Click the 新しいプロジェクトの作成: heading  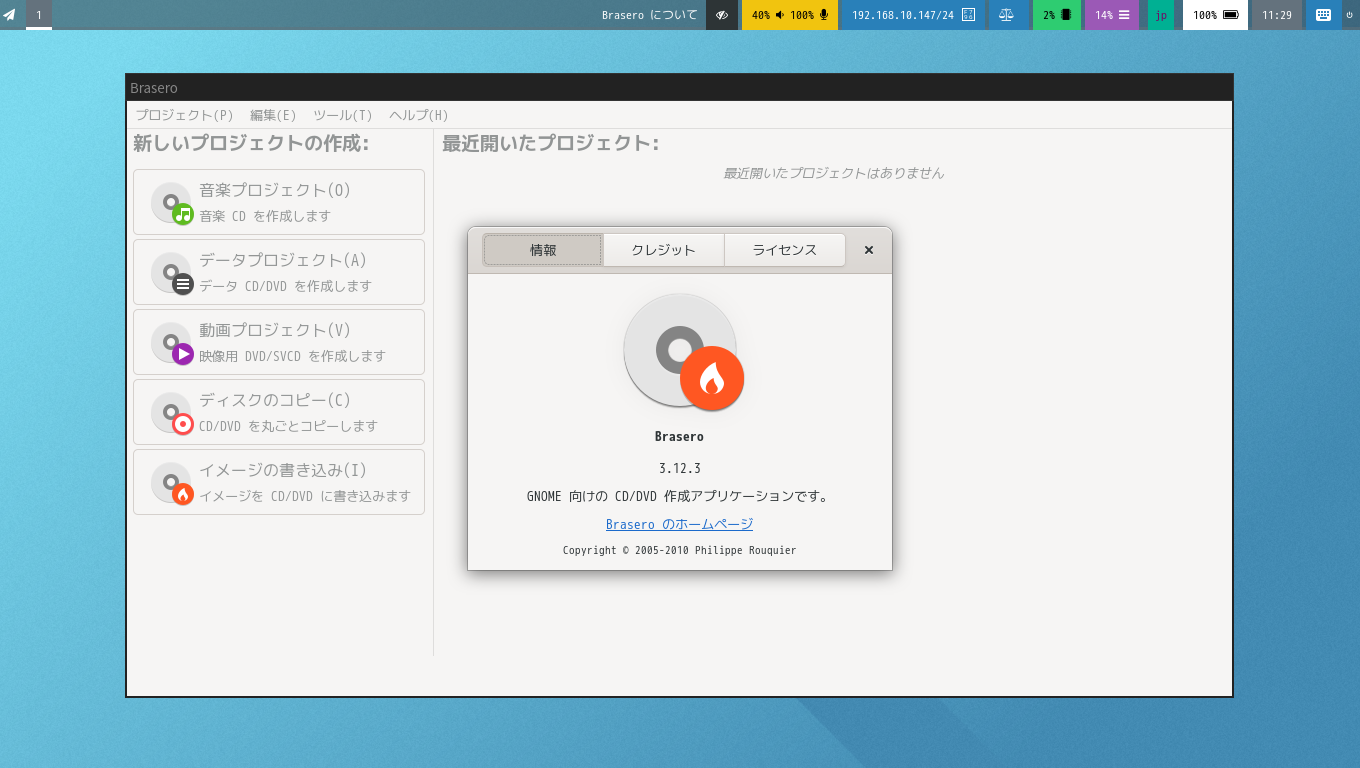click(251, 143)
